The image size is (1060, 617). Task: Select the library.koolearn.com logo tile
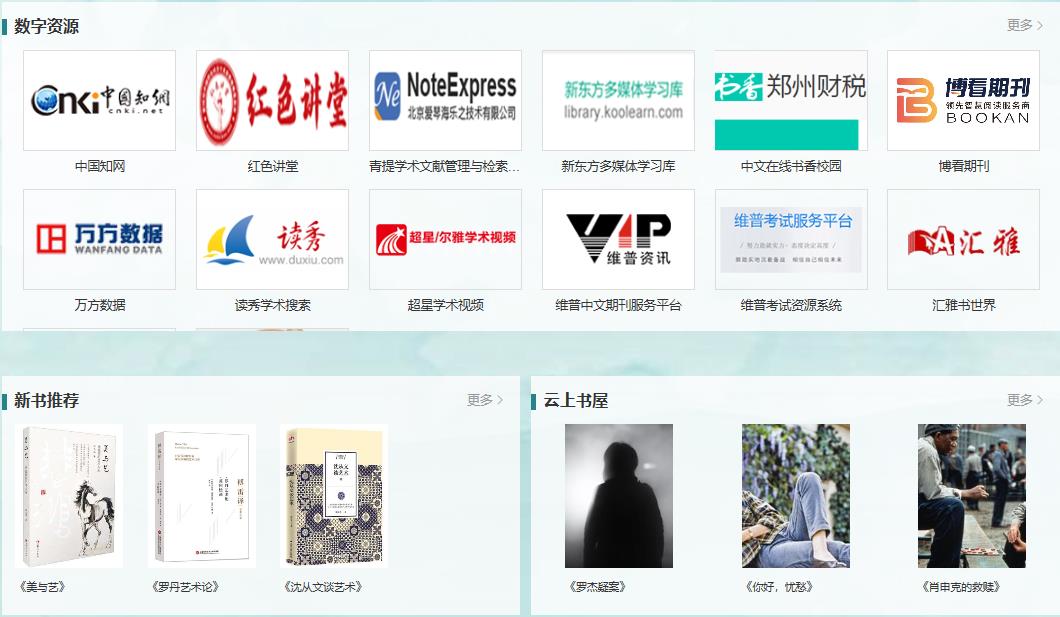(x=619, y=100)
